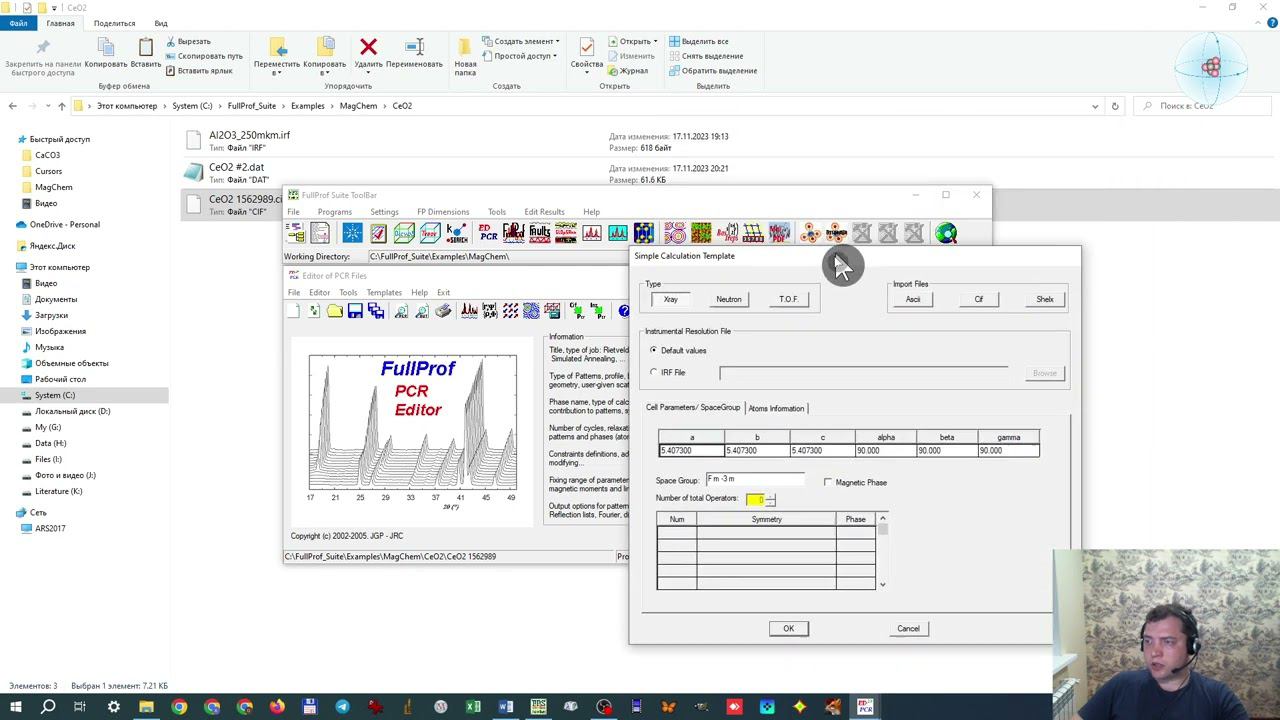Click Open folder icon in PCR Editor toolbar

pos(335,311)
